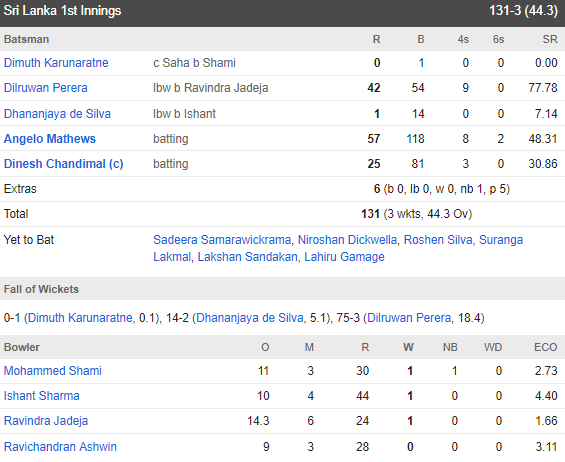Open Dimuth Karunaratne's batsman profile link
Viewport: 565px width, 462px height.
point(56,63)
